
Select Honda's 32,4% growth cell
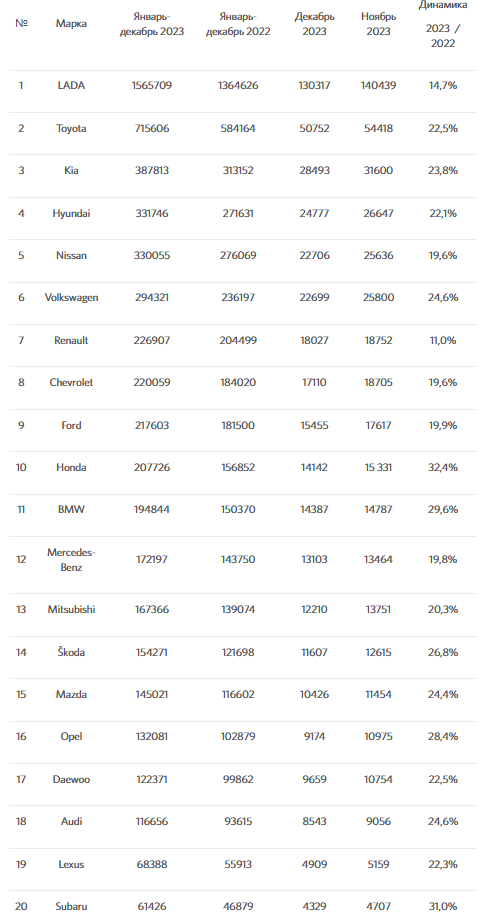click(443, 467)
